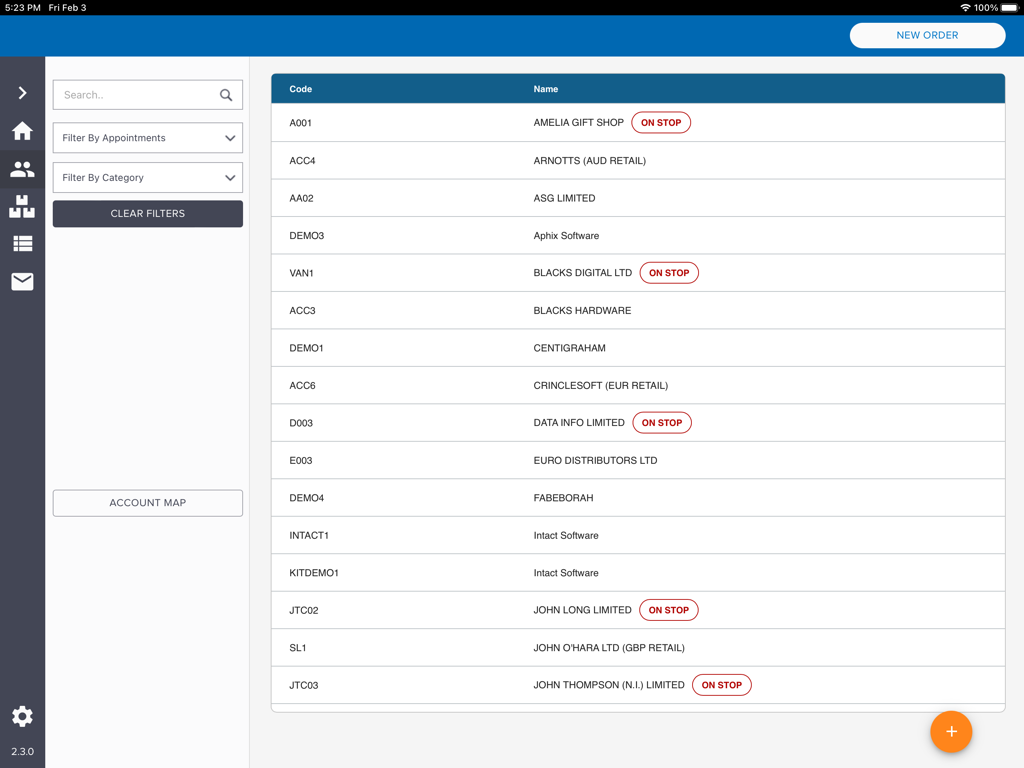The width and height of the screenshot is (1024, 768).
Task: Click the Products boxes icon in sidebar
Action: [22, 207]
